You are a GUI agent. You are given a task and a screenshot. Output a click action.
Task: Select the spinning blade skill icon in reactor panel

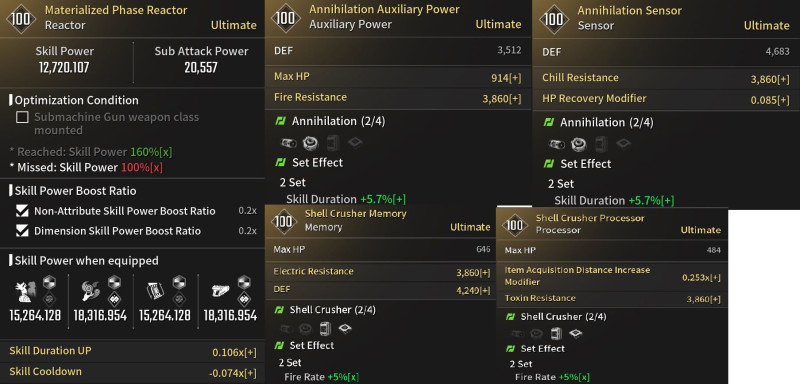[x=90, y=292]
